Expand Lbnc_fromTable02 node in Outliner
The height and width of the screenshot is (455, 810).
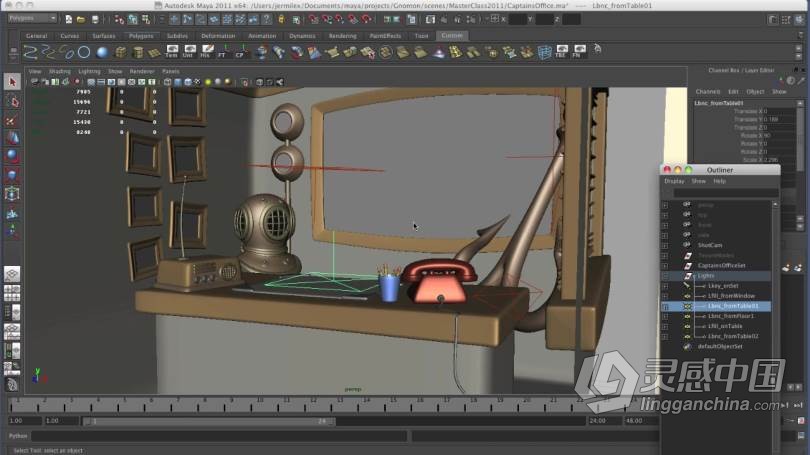pyautogui.click(x=665, y=337)
